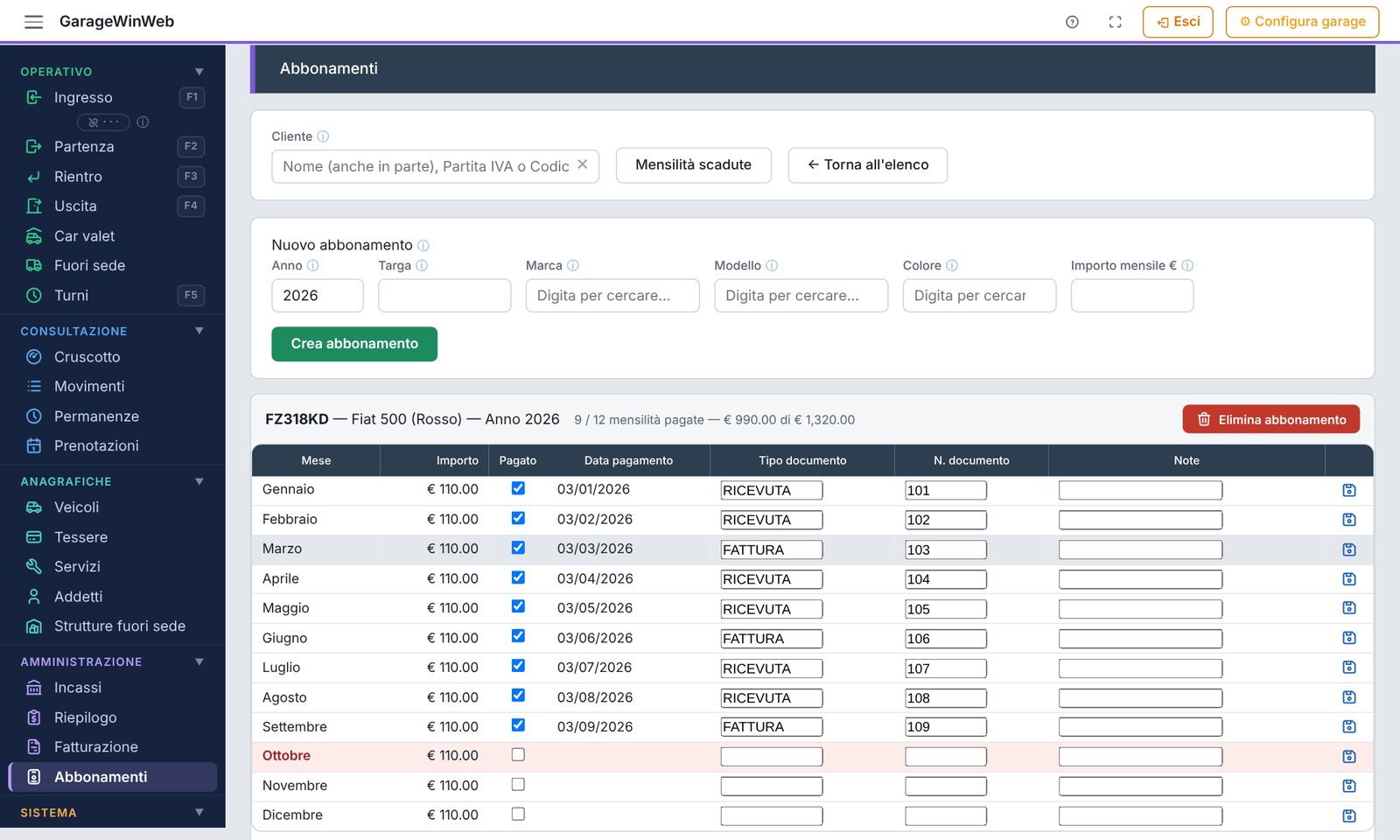Click info icon beside Targa label

[x=422, y=265]
